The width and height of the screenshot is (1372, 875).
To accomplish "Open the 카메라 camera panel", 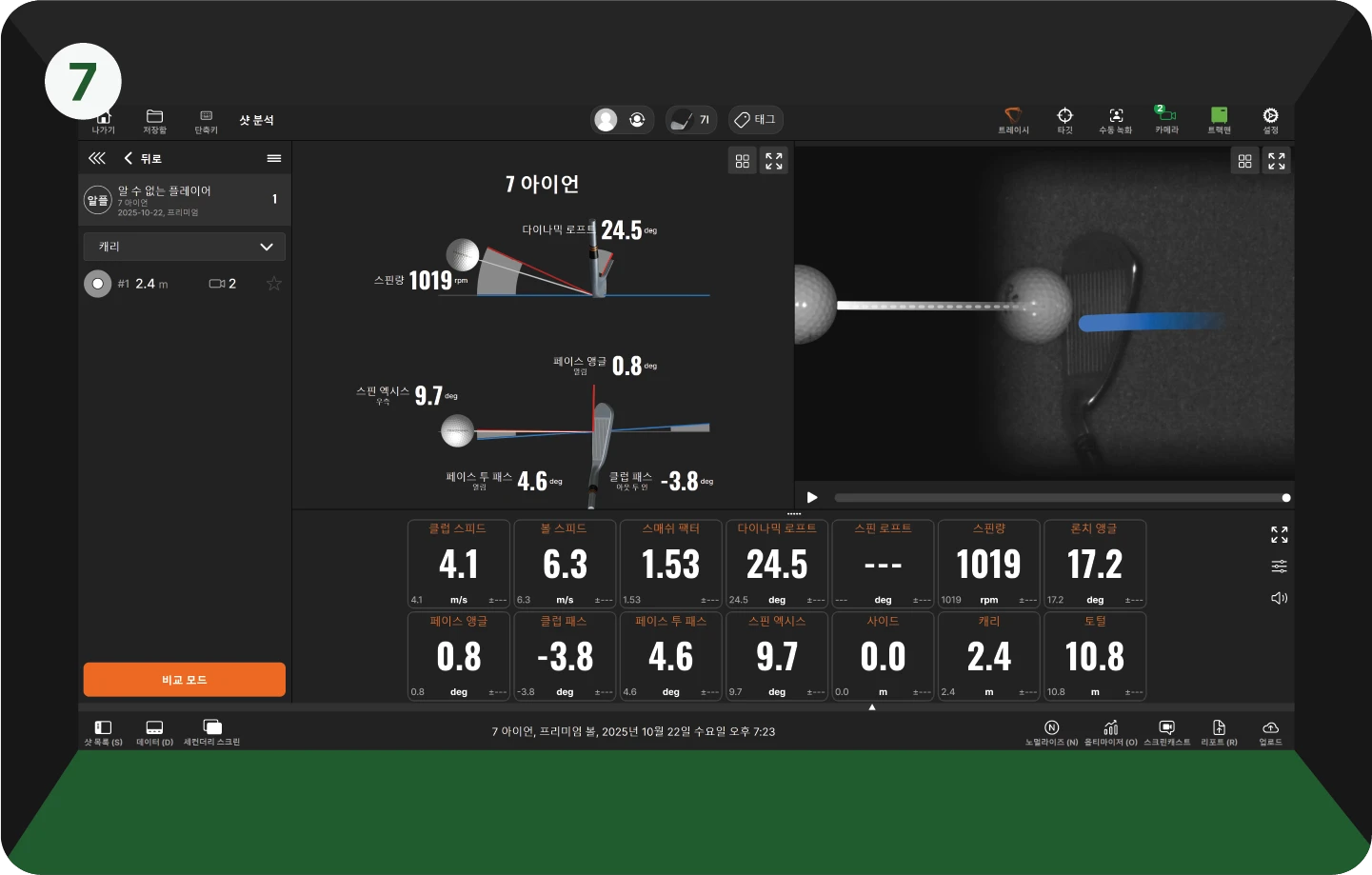I will pyautogui.click(x=1167, y=121).
